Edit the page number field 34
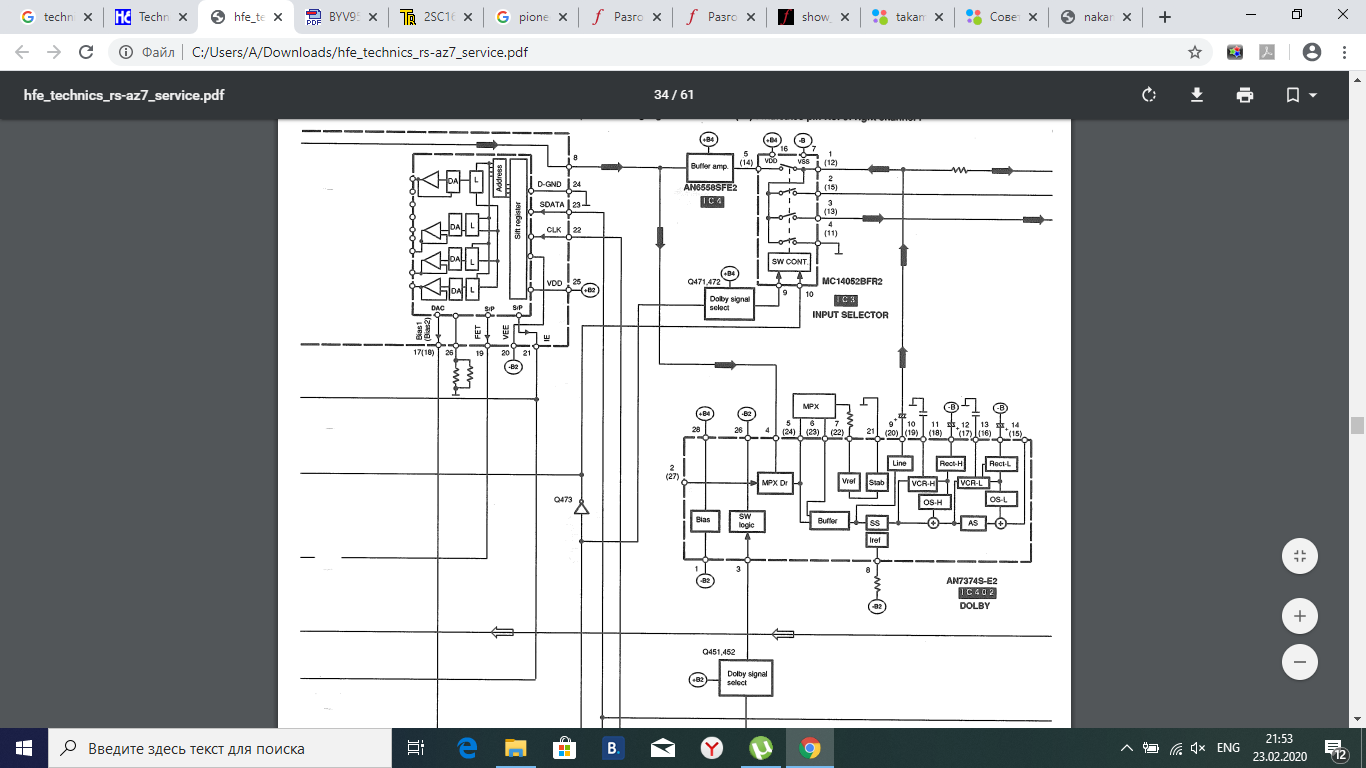 click(x=661, y=95)
